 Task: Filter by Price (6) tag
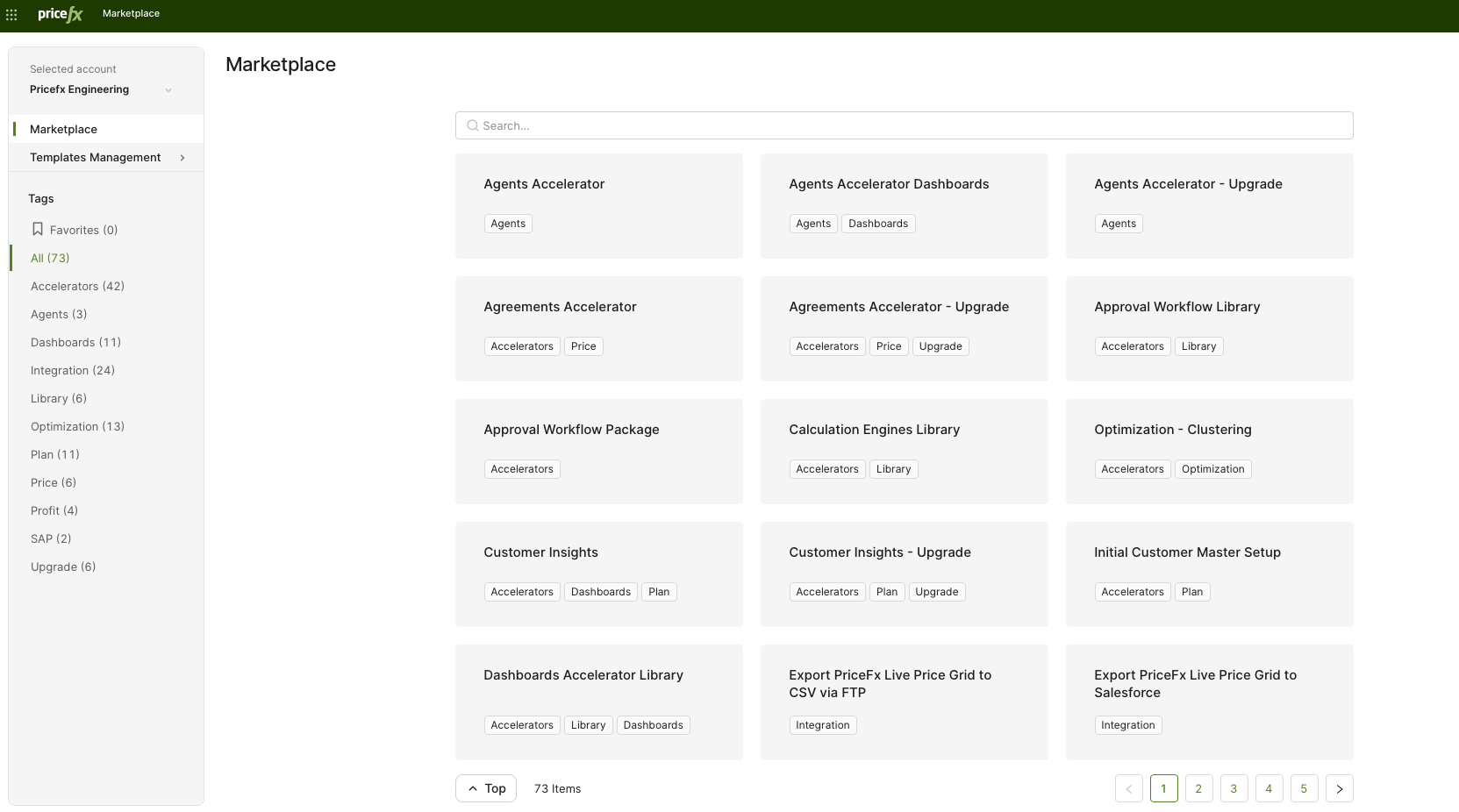coord(54,482)
